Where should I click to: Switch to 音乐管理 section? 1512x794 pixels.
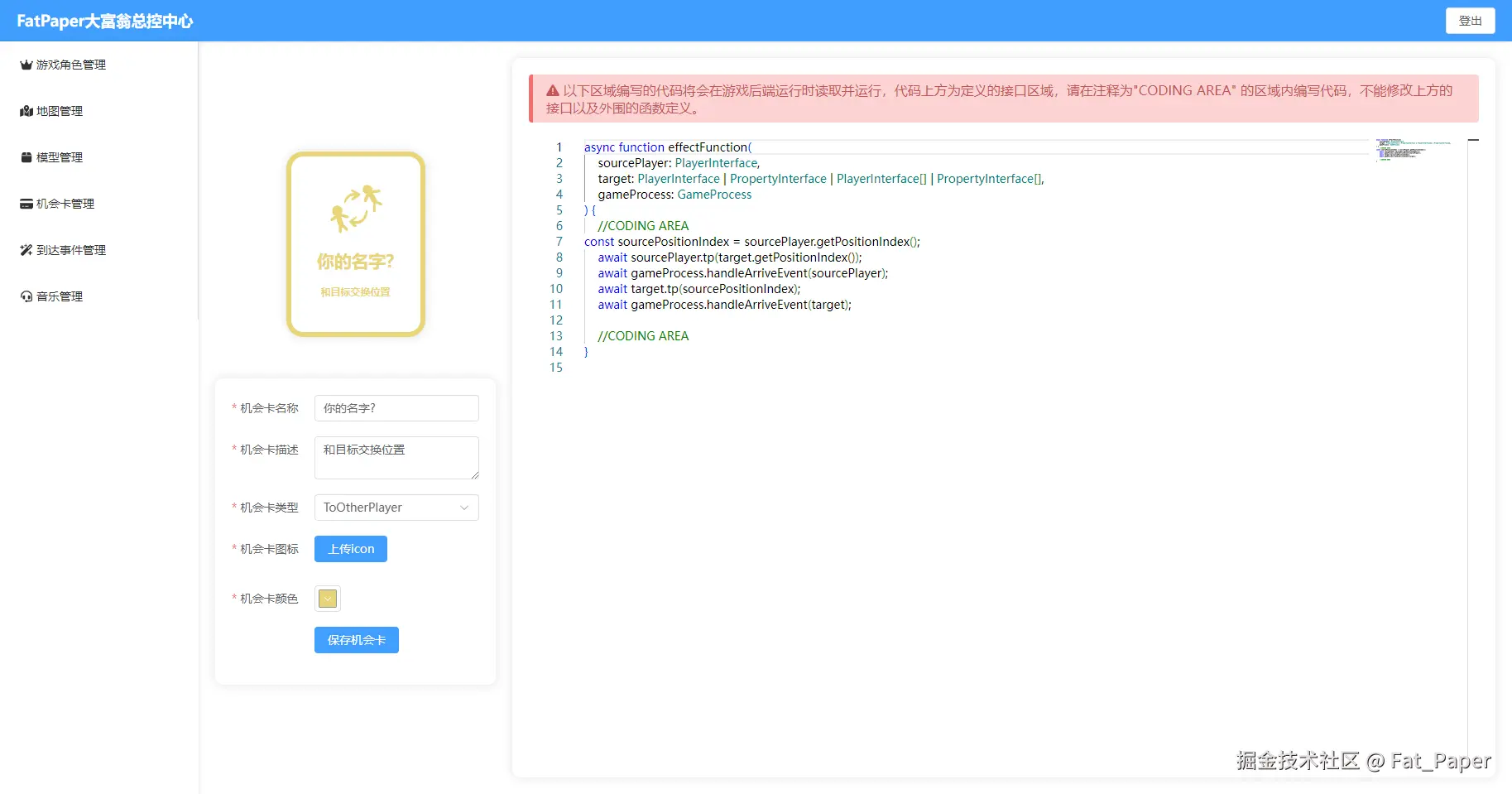tap(98, 296)
